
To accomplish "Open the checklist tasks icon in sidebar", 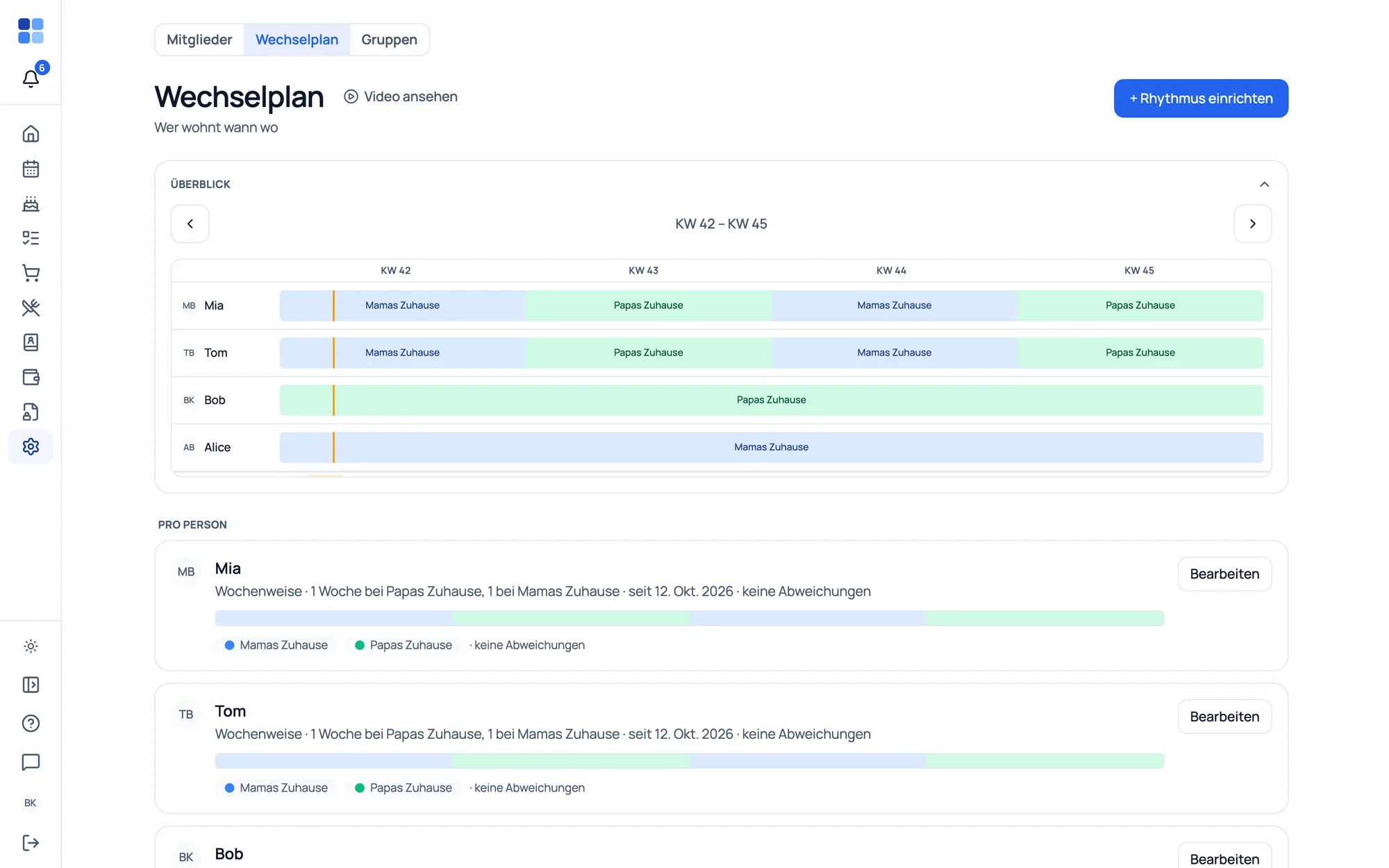I will pos(31,238).
